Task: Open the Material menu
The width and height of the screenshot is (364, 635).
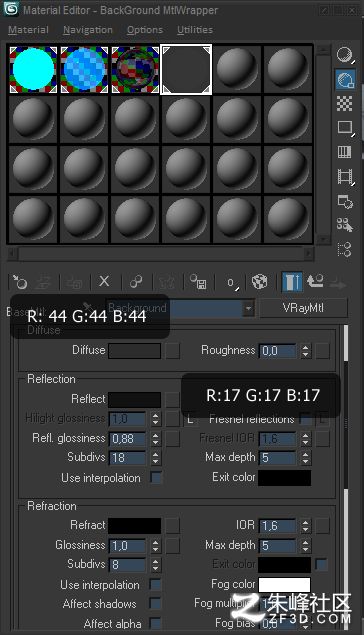Action: (28, 30)
